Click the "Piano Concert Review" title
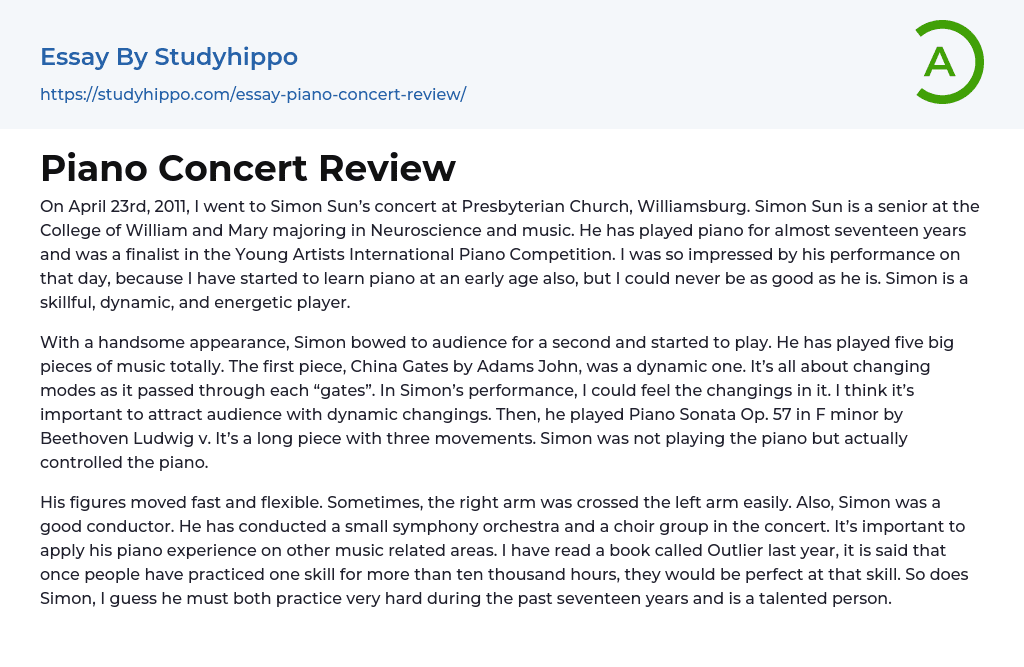Viewport: 1024px width, 667px height. (248, 168)
